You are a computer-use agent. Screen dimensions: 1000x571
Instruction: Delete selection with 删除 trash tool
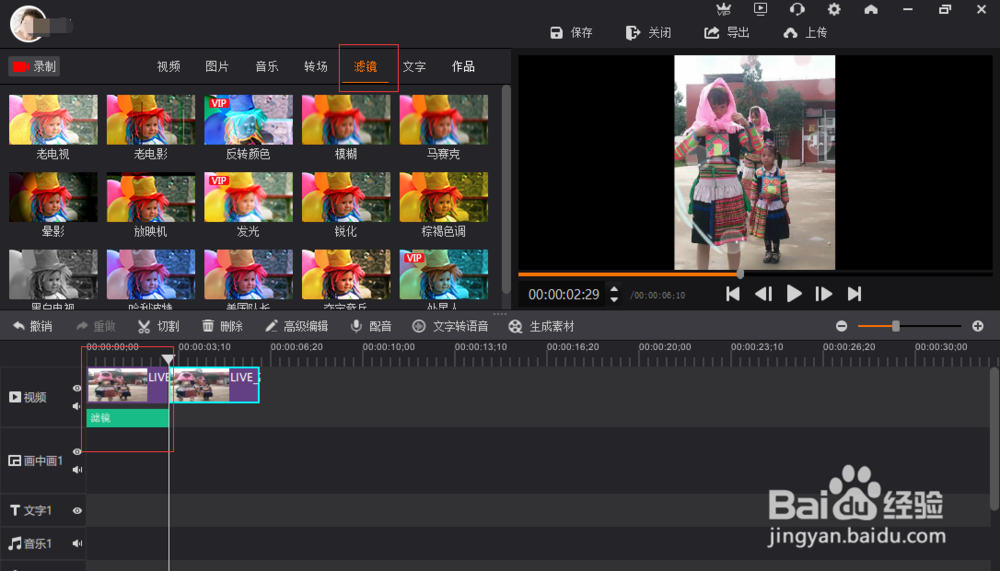(x=222, y=327)
